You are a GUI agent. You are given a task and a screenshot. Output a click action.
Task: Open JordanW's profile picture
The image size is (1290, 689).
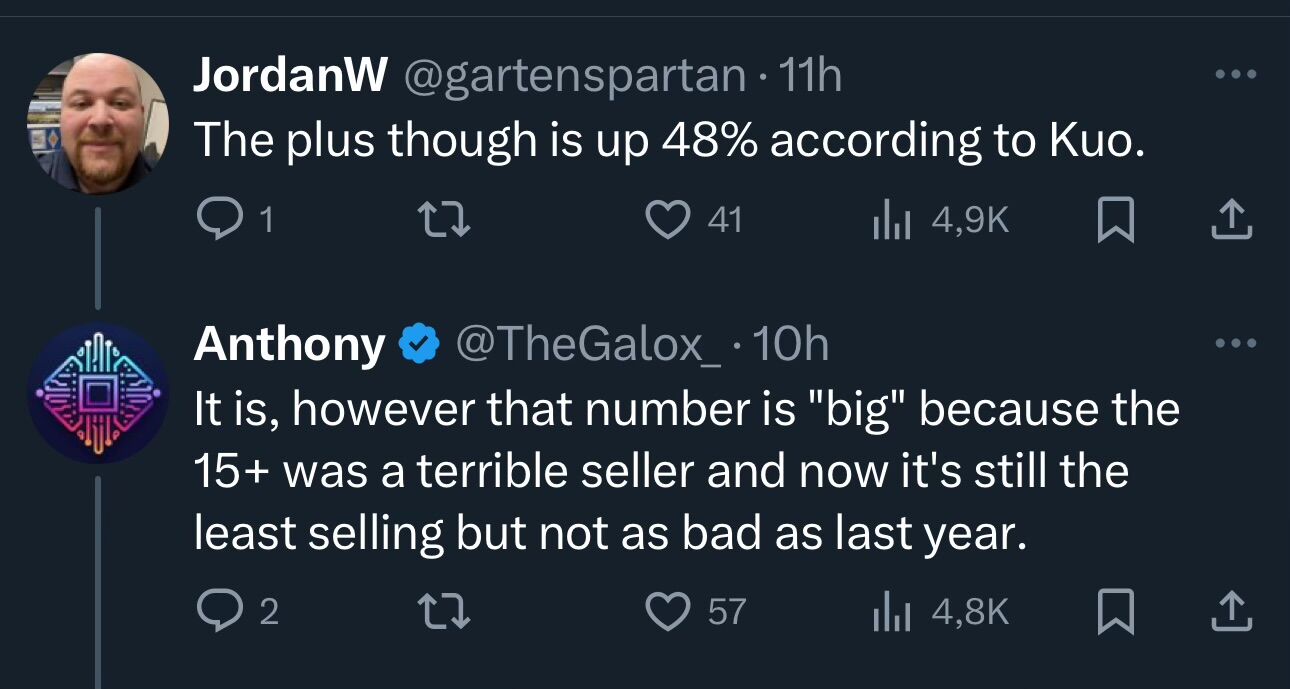pos(97,121)
